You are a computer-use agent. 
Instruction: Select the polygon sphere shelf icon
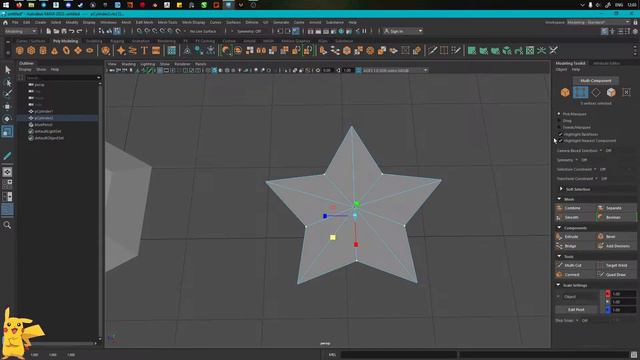point(19,51)
